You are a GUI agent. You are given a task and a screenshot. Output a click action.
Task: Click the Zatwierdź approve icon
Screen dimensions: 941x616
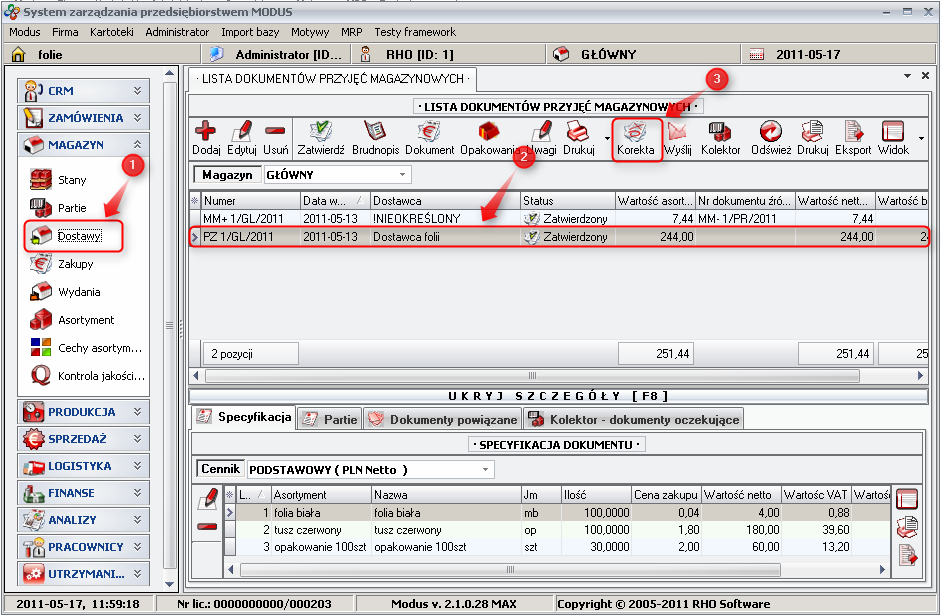[321, 131]
